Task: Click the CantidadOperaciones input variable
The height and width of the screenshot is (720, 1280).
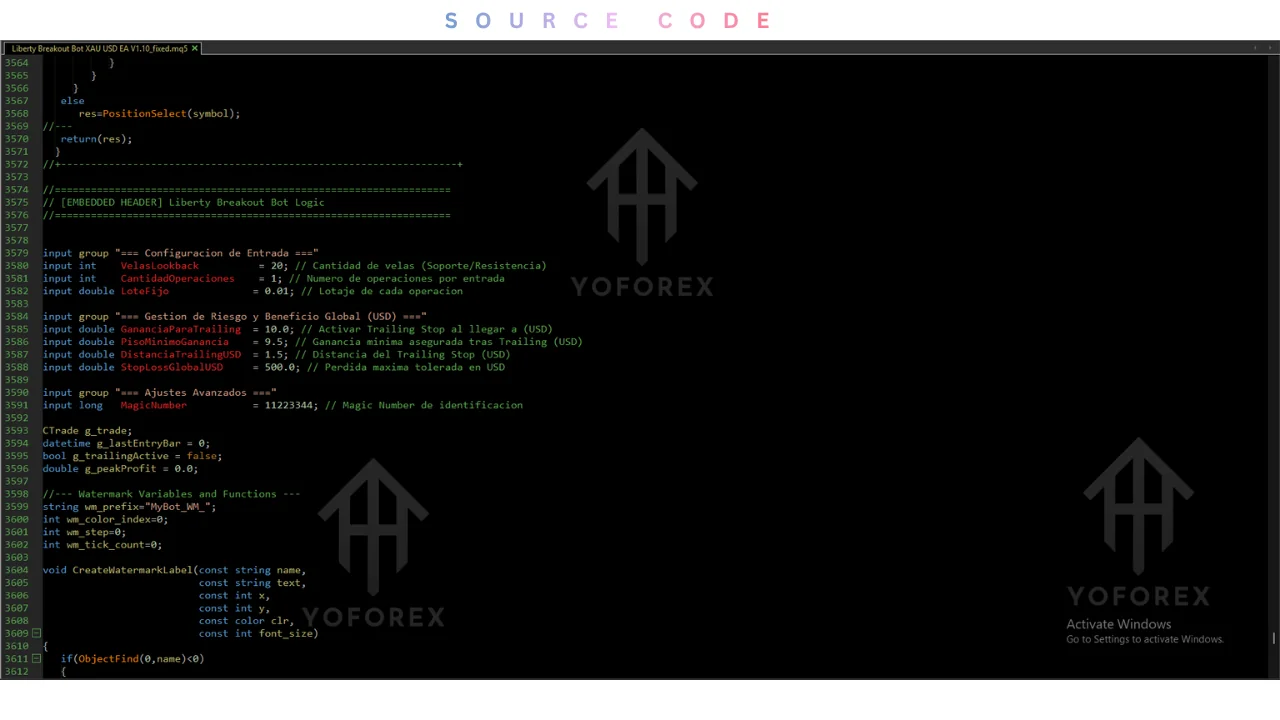Action: point(178,279)
